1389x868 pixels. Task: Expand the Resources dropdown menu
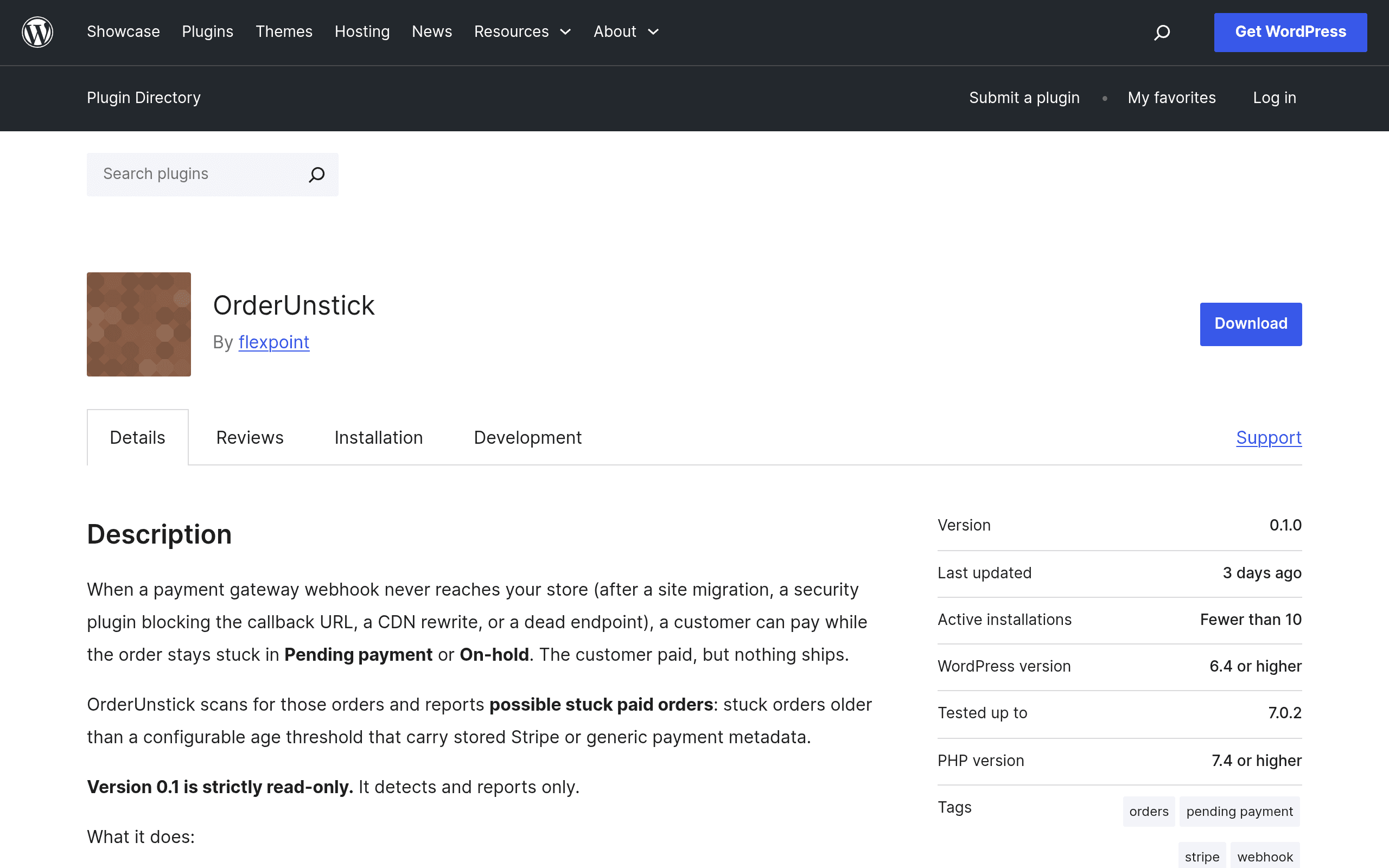[523, 31]
